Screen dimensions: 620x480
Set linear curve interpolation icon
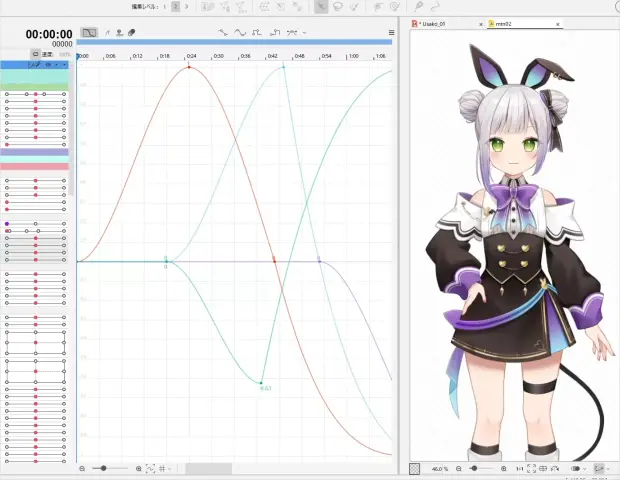click(223, 32)
